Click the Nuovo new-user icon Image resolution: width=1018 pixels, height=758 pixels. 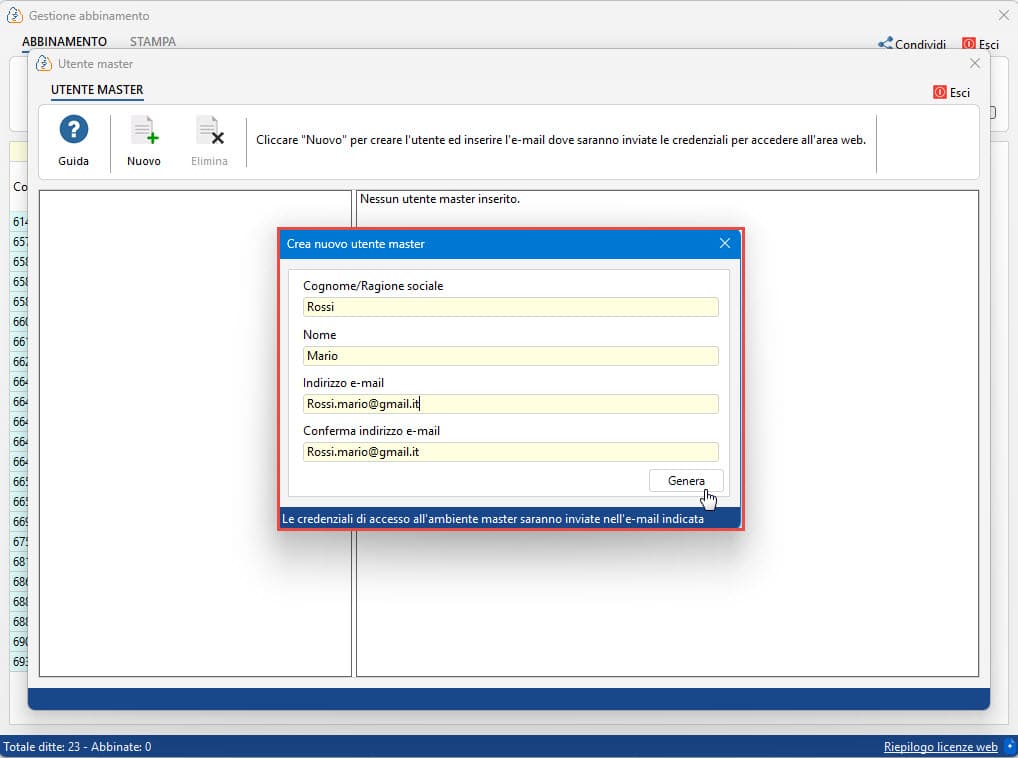point(144,130)
